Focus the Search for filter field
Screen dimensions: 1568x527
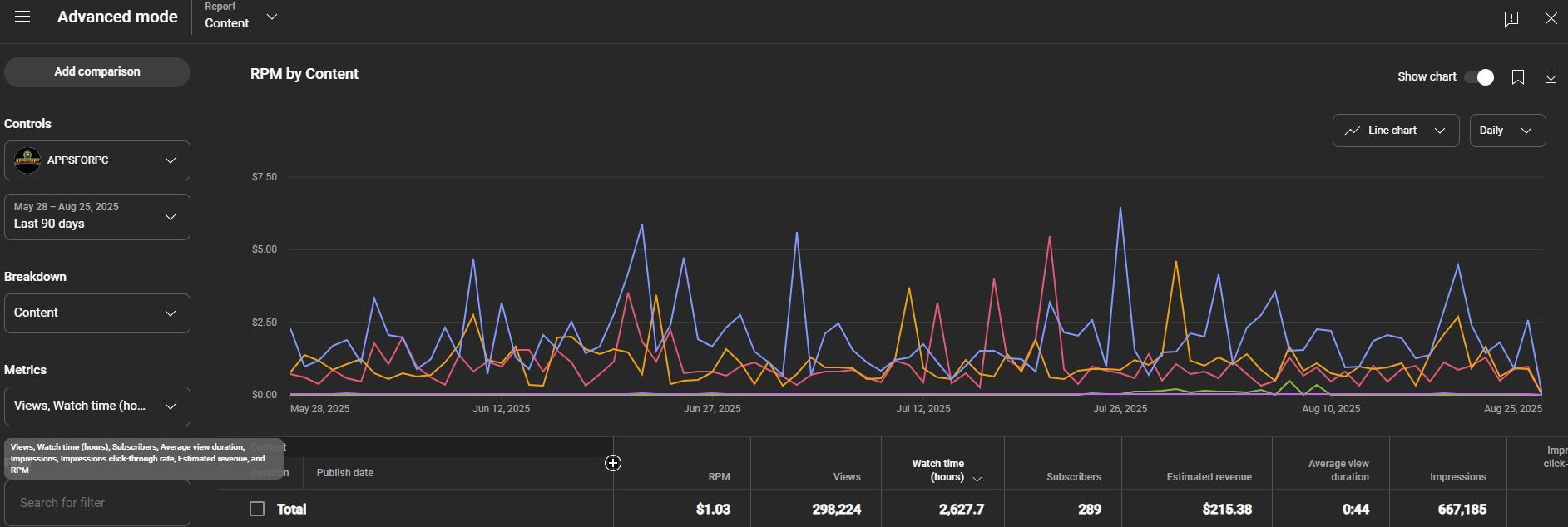tap(97, 503)
